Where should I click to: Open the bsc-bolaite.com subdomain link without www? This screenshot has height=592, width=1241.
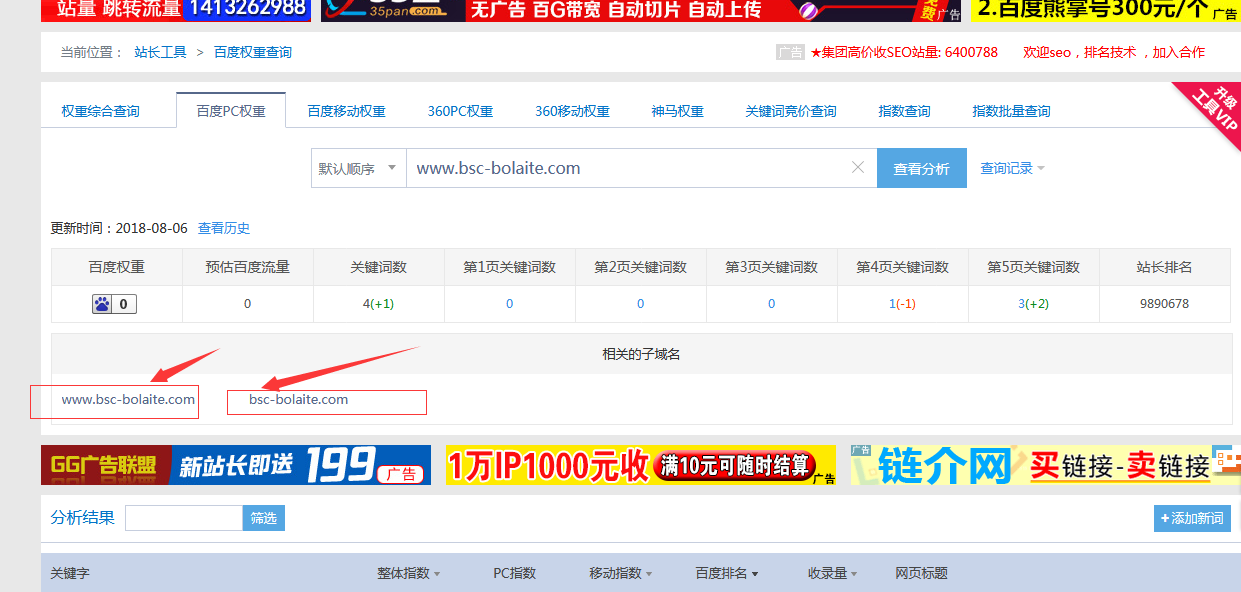coord(299,400)
